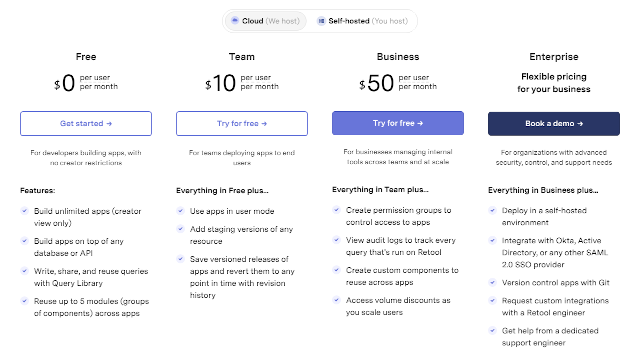
Task: Click Try for free on Business plan
Action: click(x=398, y=123)
